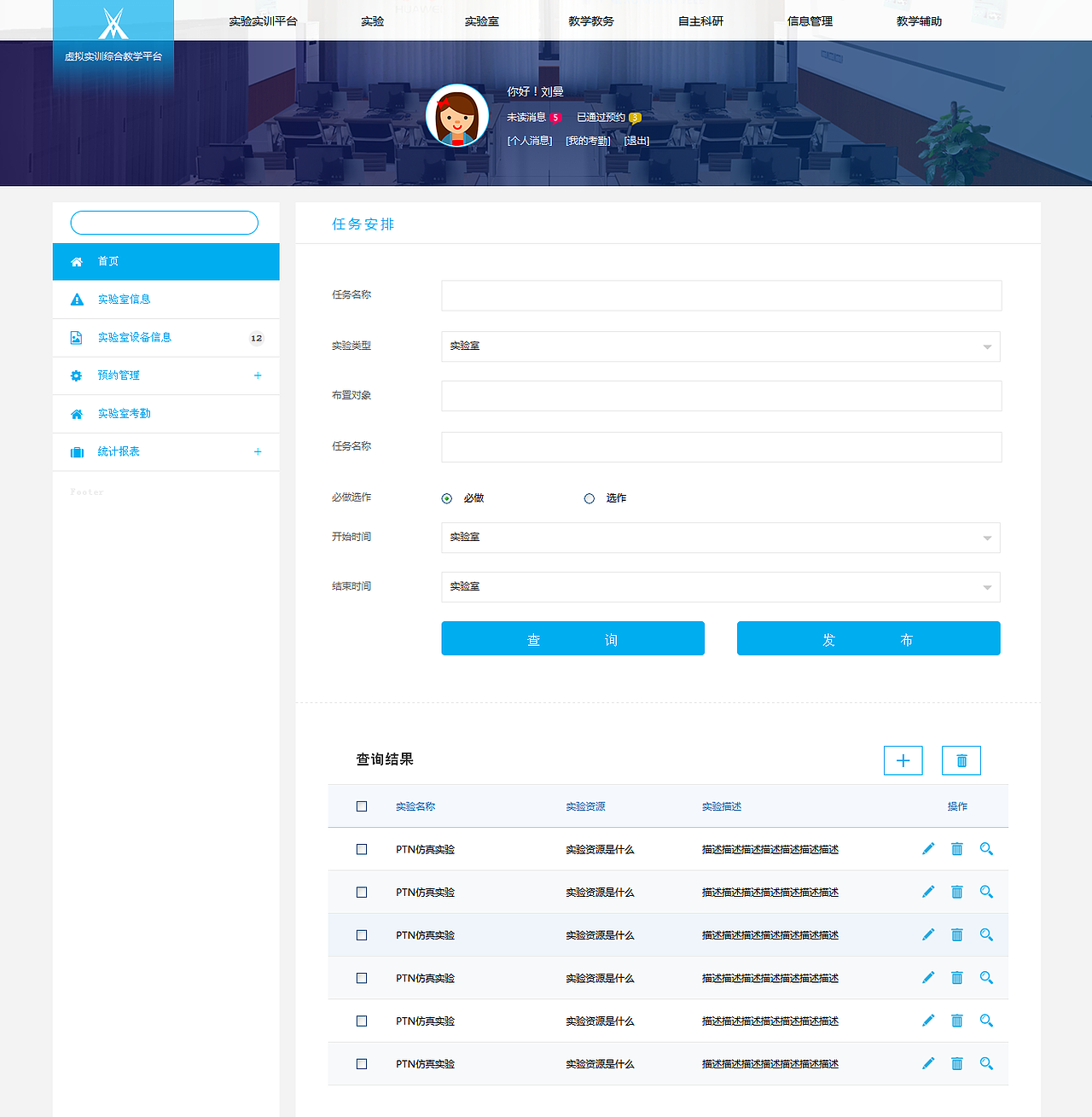Open the 结束时间 dropdown
The width and height of the screenshot is (1092, 1117).
tap(721, 587)
